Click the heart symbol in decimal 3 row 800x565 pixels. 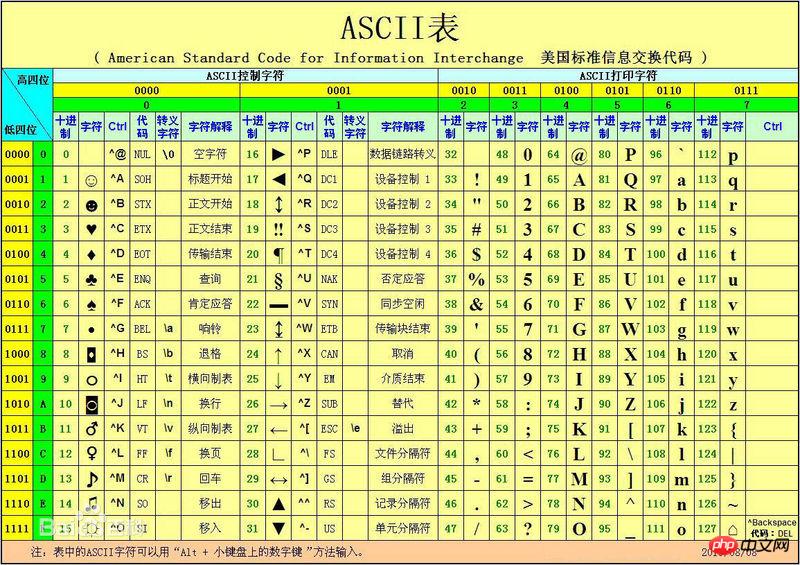pos(91,229)
